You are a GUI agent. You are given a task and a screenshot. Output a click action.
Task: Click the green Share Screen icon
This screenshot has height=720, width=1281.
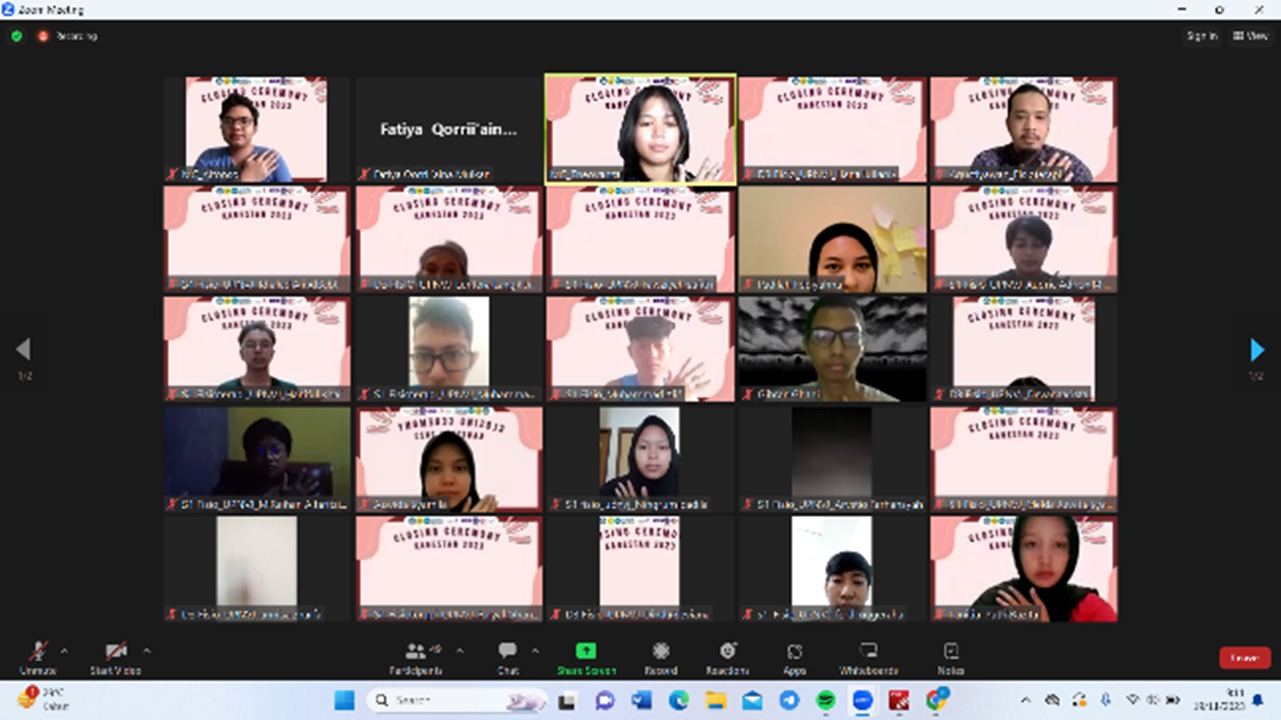coord(586,652)
